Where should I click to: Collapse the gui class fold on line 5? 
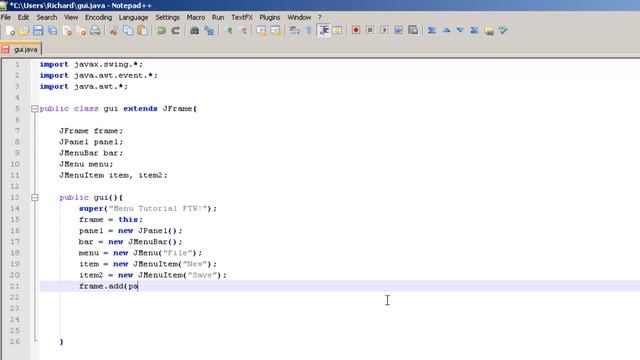point(35,109)
